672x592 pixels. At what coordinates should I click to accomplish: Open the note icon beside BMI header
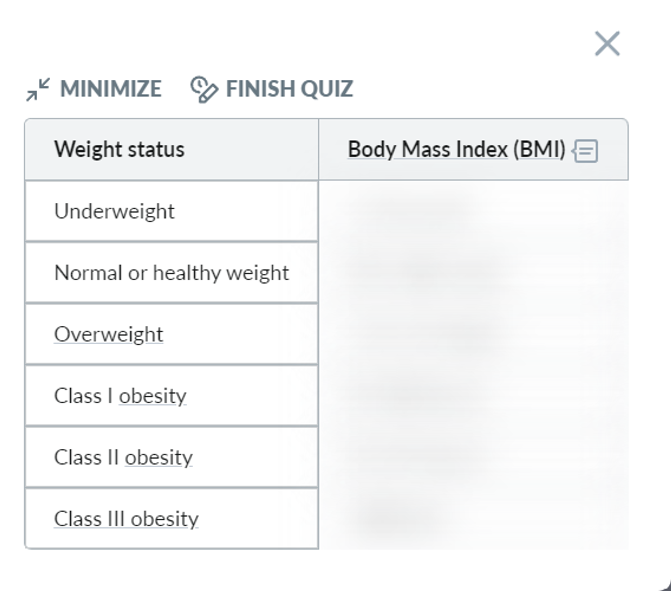[x=586, y=151]
